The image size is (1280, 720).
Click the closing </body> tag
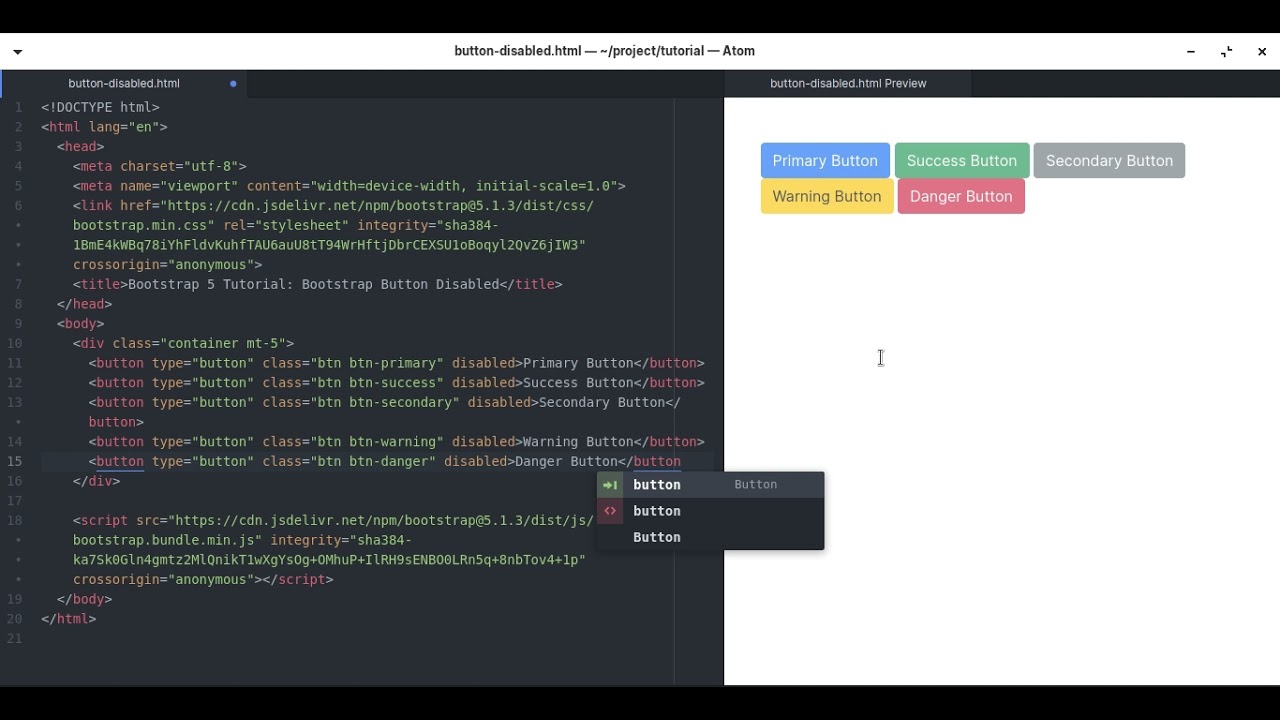[x=85, y=599]
